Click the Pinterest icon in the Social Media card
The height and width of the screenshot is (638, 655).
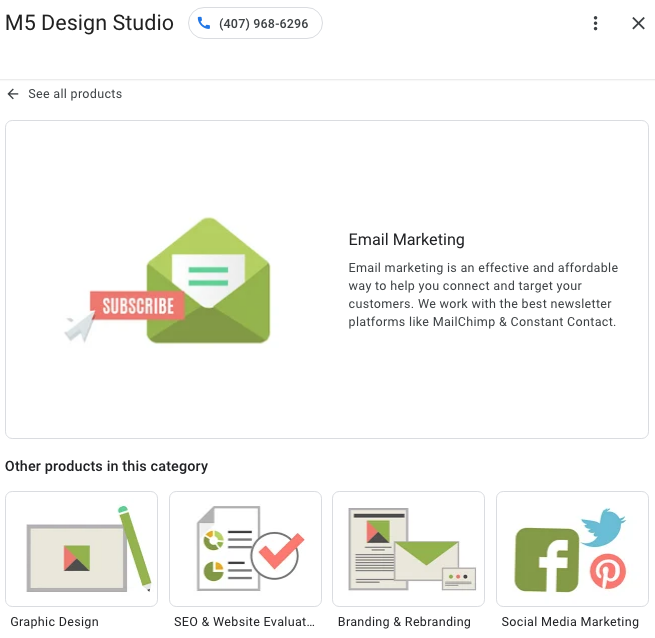click(x=608, y=571)
